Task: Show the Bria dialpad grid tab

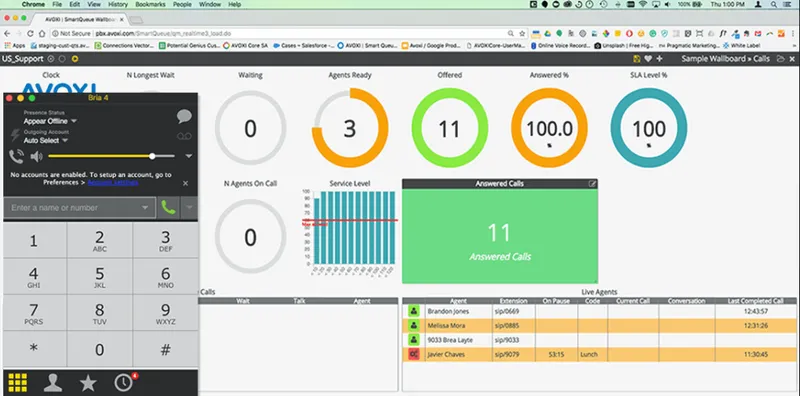Action: point(18,382)
